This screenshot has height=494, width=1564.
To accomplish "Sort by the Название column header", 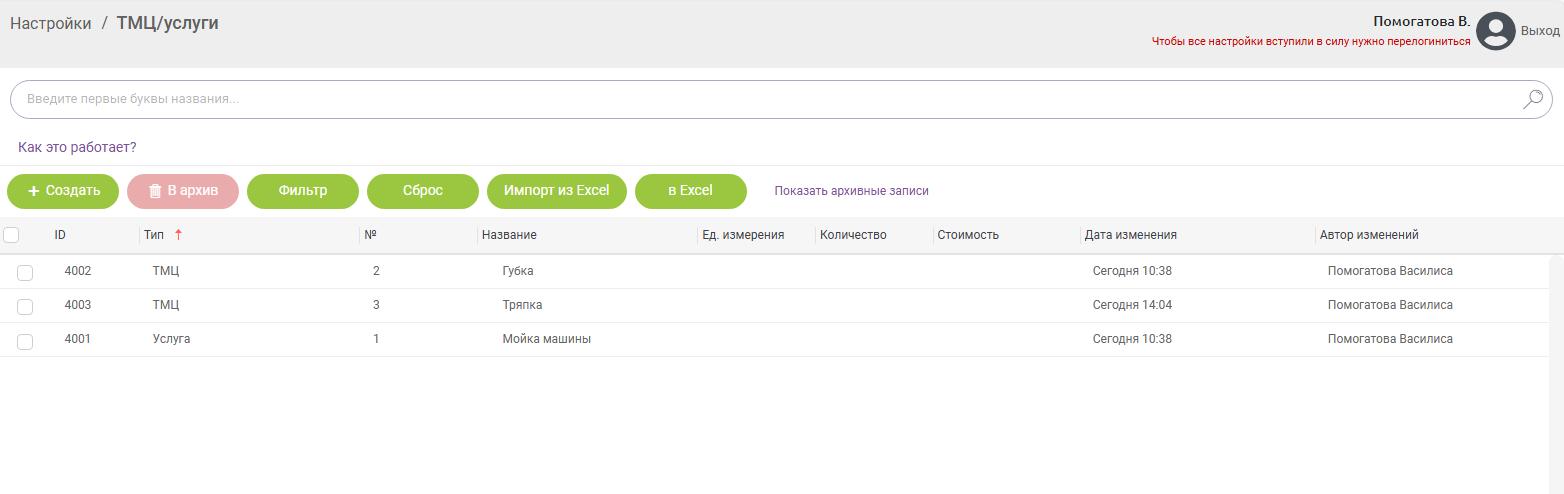I will [509, 235].
